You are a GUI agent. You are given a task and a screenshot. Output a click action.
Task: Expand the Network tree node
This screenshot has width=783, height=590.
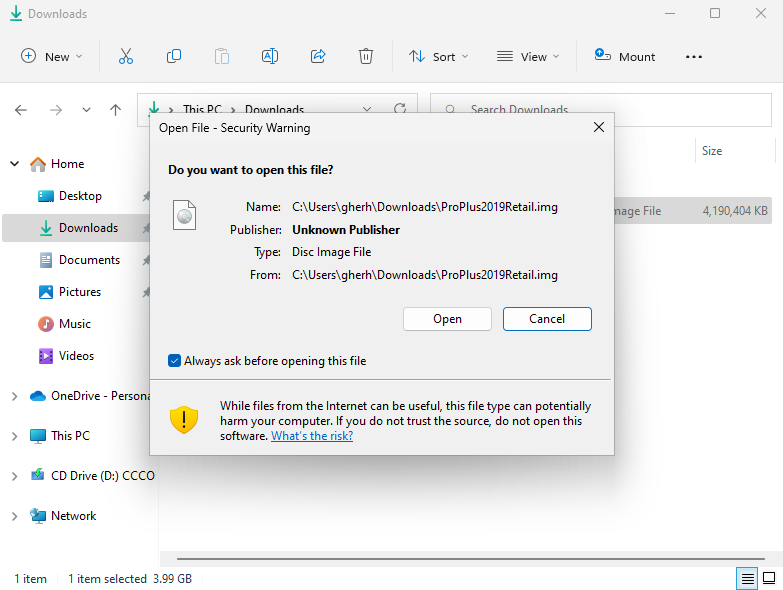(x=14, y=516)
